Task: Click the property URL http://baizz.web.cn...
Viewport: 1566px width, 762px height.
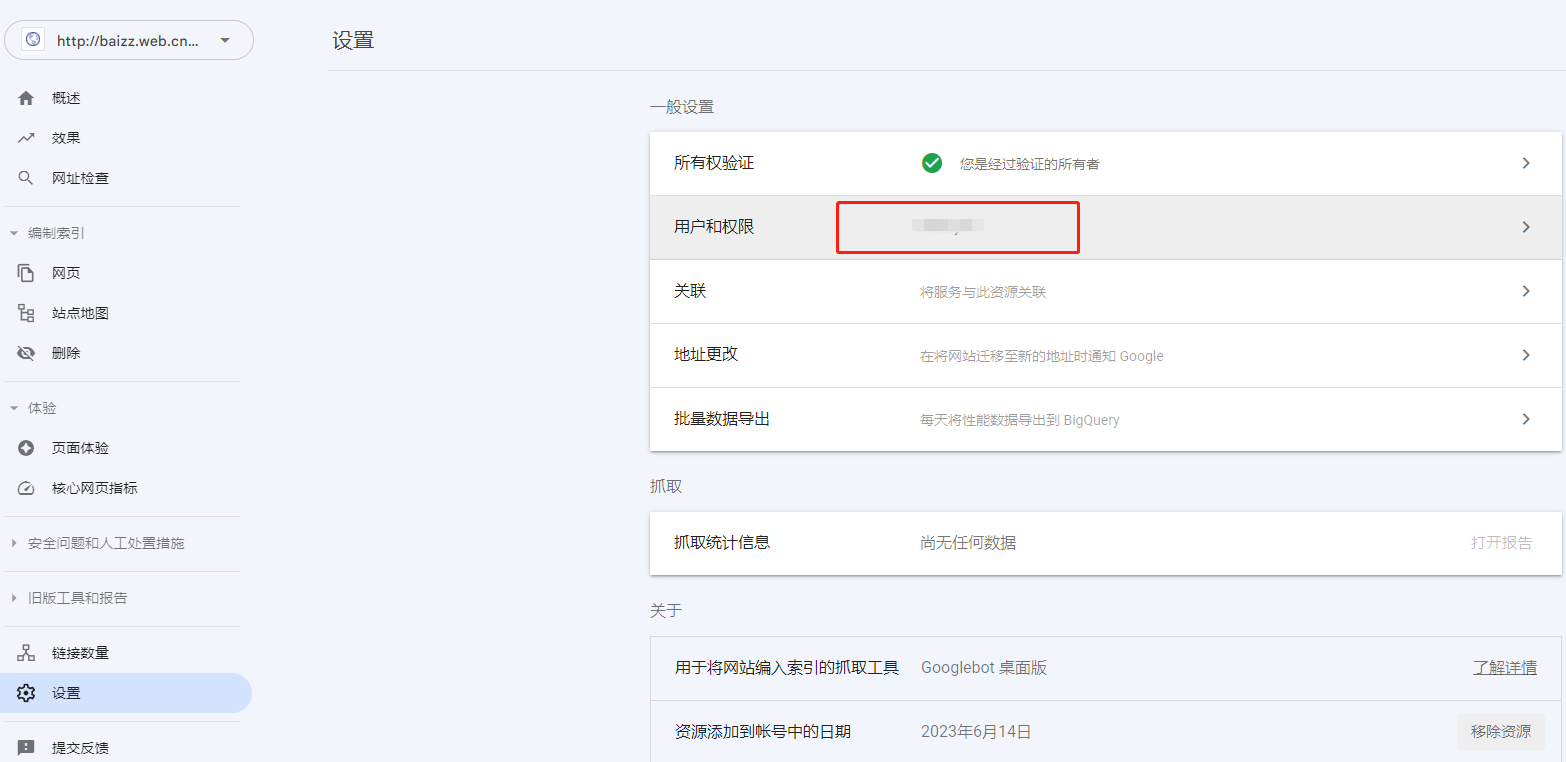Action: [x=128, y=41]
